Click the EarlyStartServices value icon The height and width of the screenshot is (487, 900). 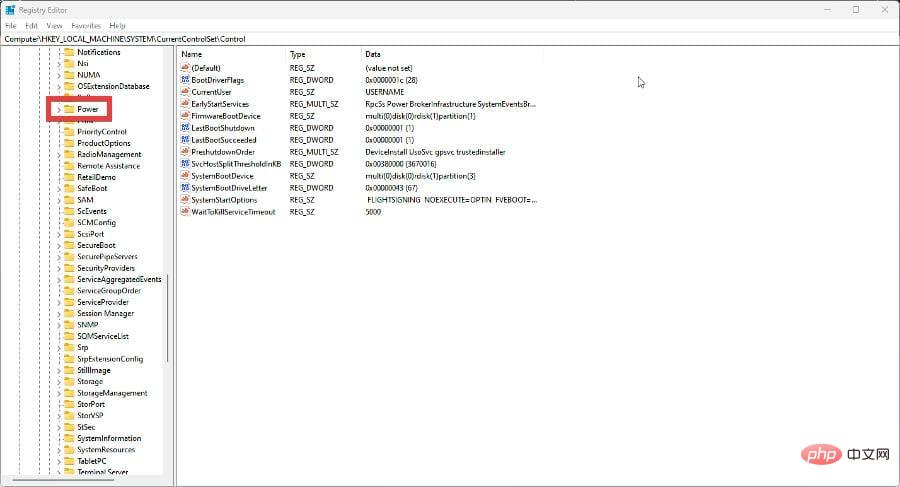(185, 104)
